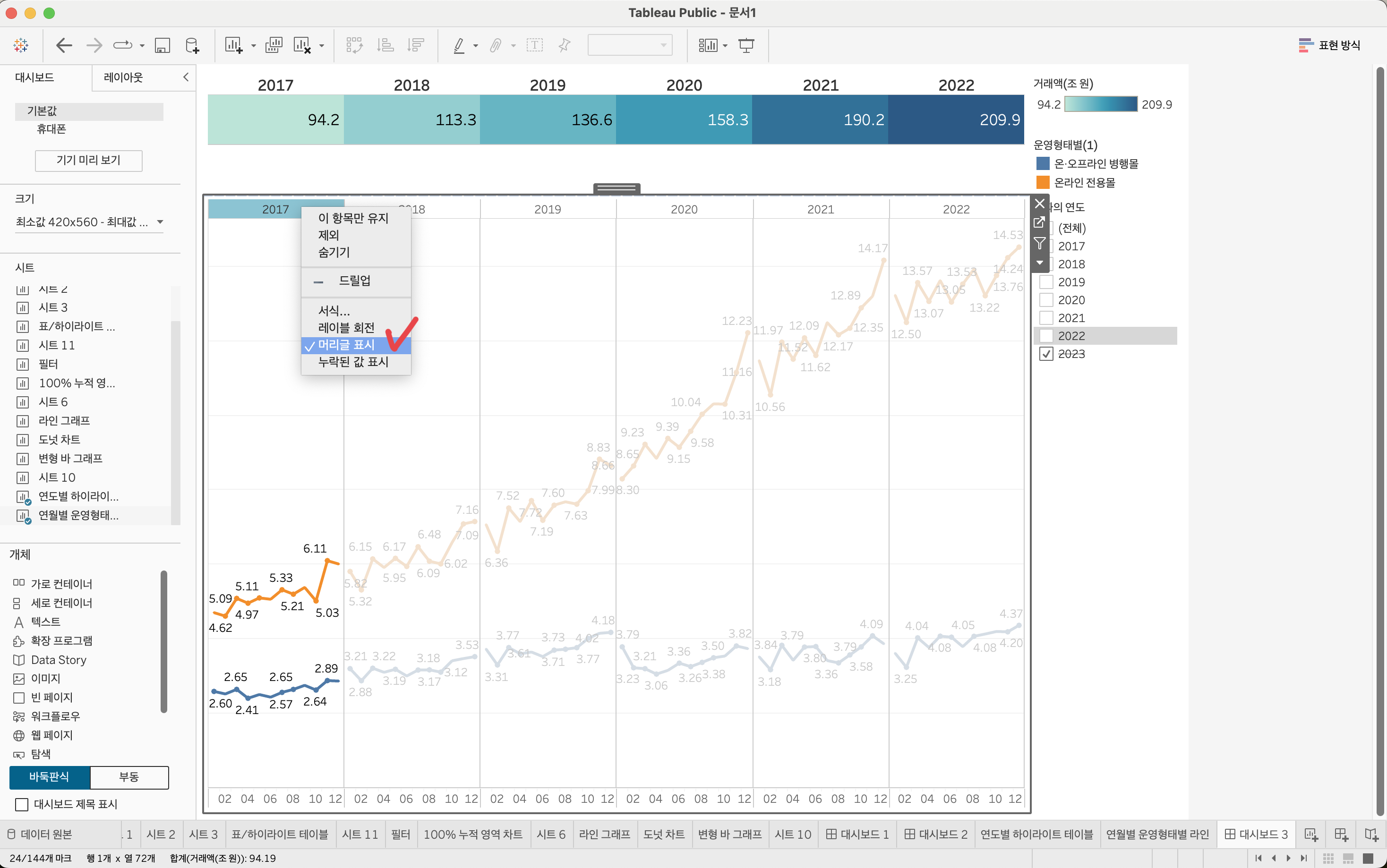Click the undo back arrow

(x=64, y=45)
